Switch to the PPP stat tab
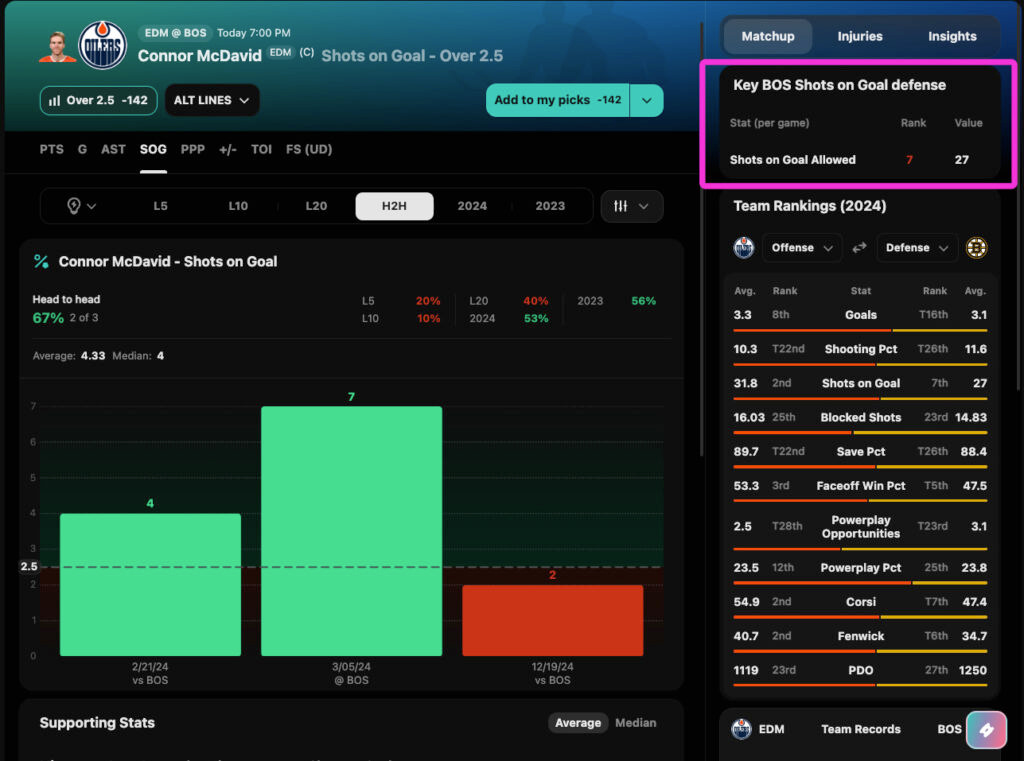The height and width of the screenshot is (761, 1024). (x=193, y=150)
